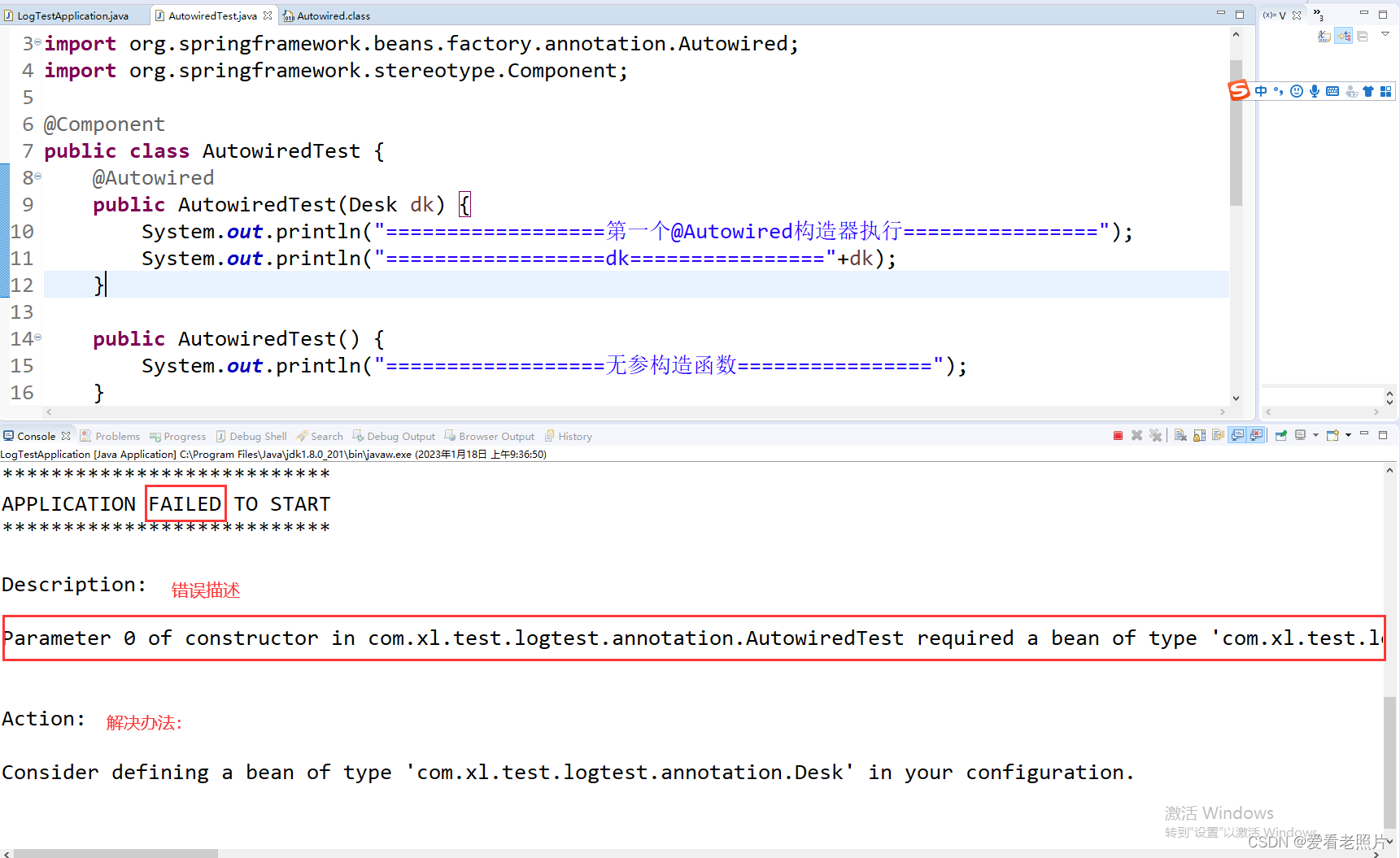The width and height of the screenshot is (1400, 858).
Task: Collapse all in the Variables view
Action: tap(1363, 37)
